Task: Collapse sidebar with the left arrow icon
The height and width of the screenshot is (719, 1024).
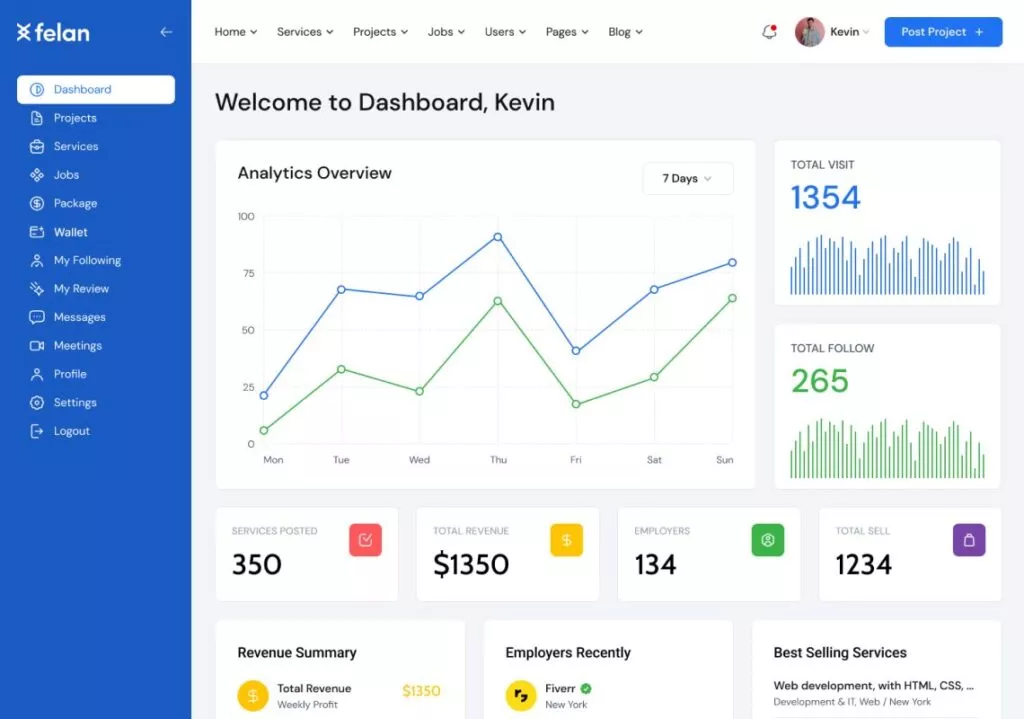Action: tap(166, 32)
